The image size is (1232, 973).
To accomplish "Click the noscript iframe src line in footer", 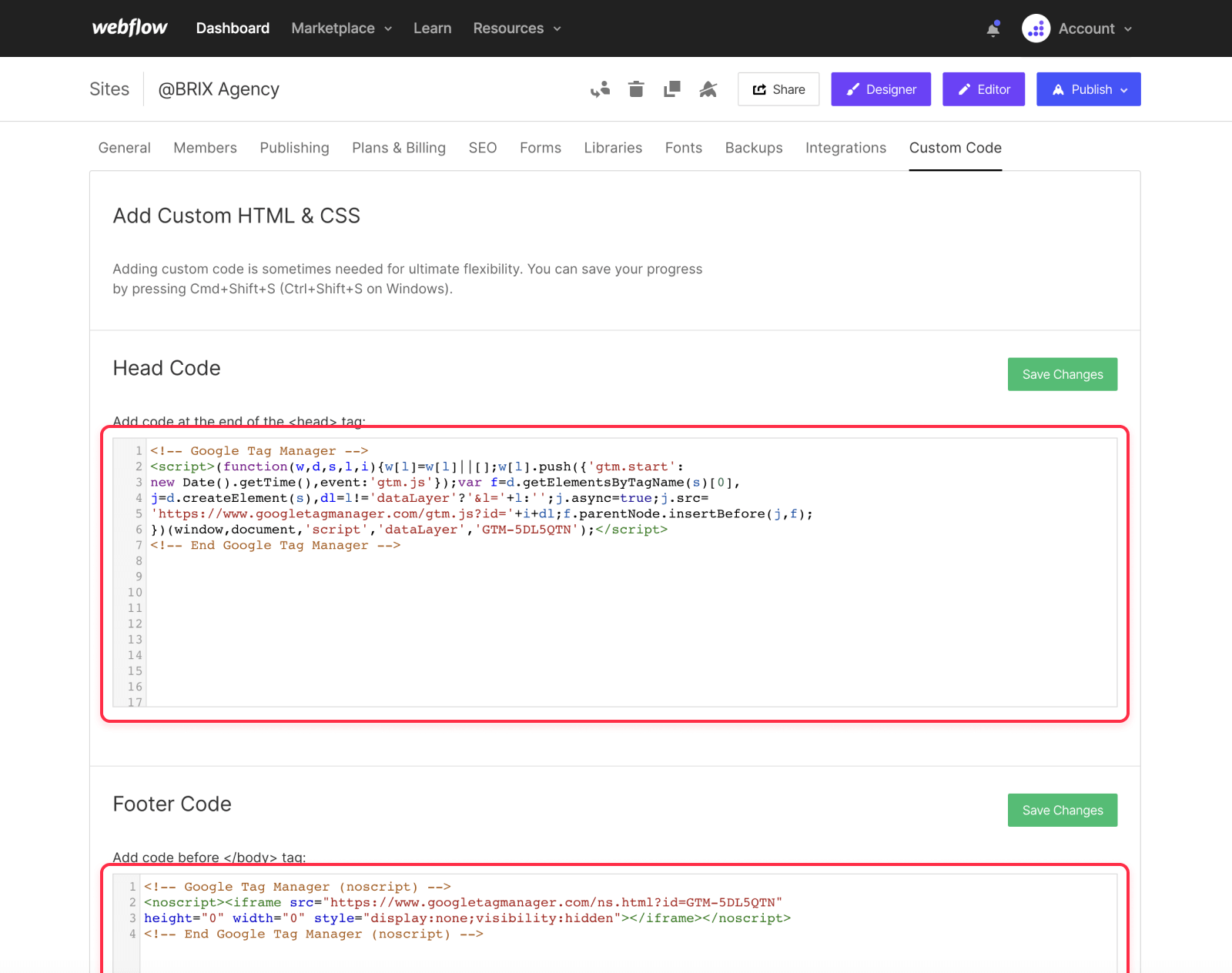I will click(x=464, y=902).
